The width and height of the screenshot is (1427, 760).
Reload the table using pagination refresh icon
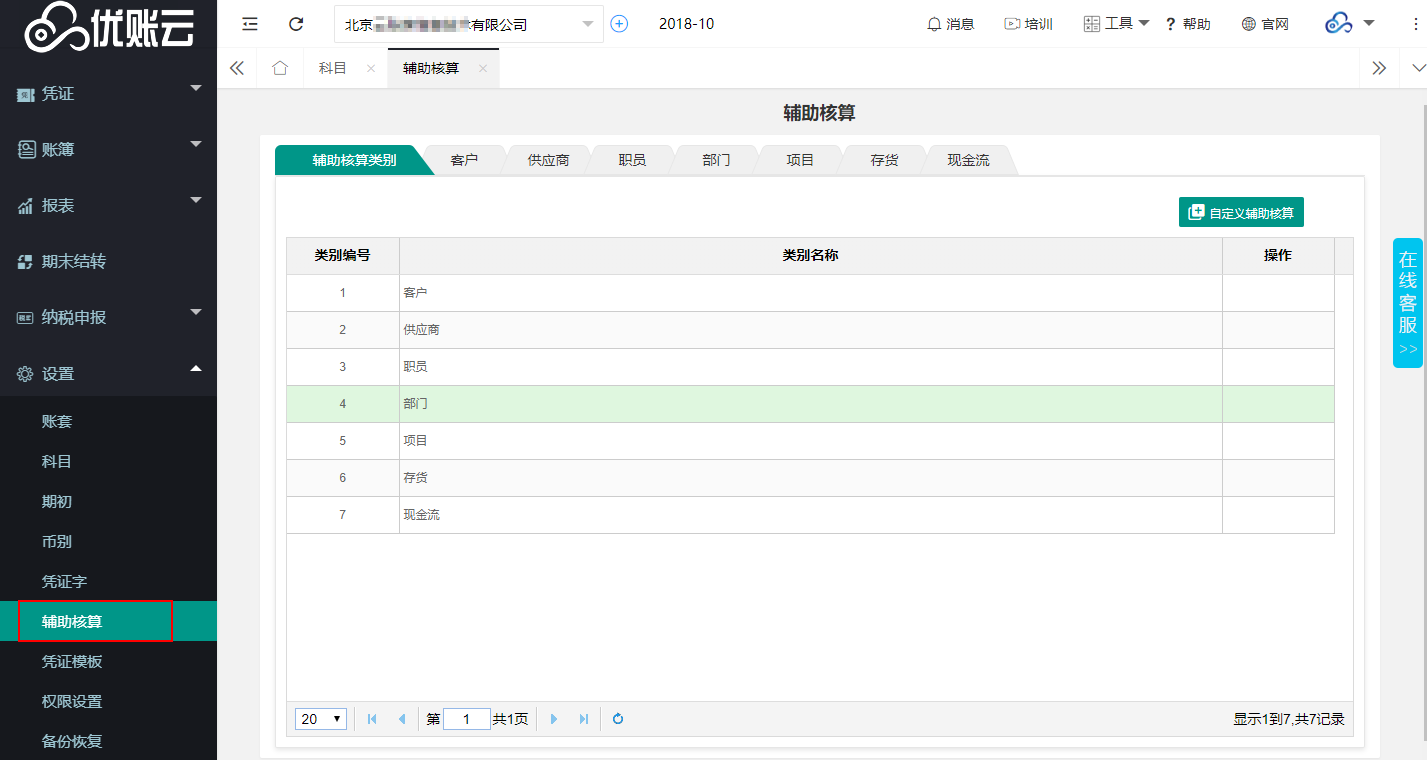point(618,719)
